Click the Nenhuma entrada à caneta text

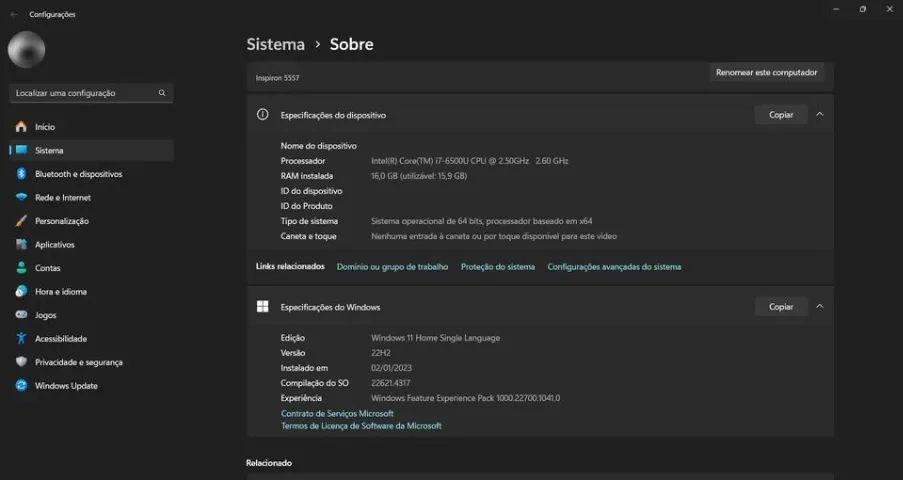pyautogui.click(x=494, y=236)
